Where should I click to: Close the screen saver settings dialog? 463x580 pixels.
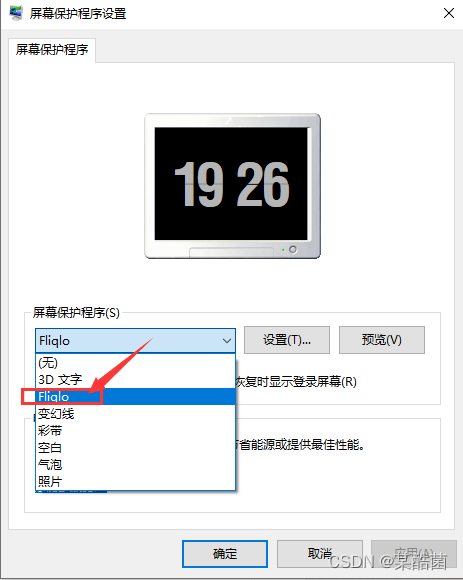[449, 13]
